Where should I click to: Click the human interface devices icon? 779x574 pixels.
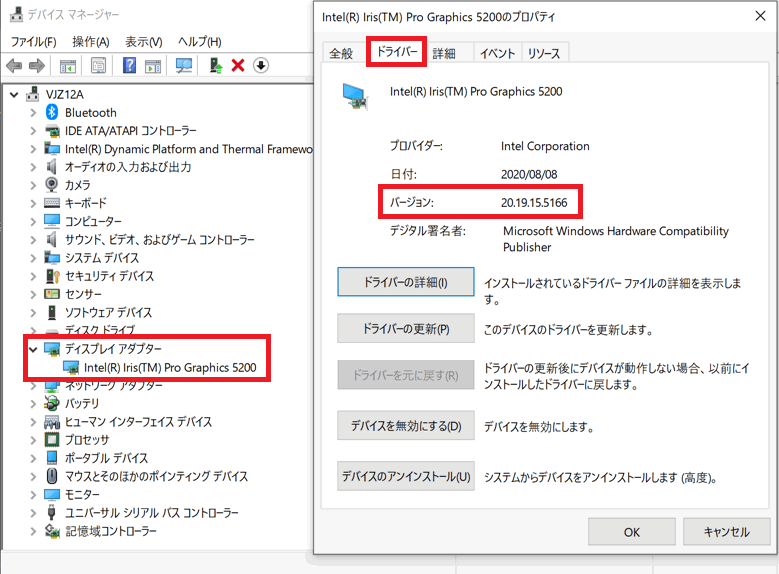pos(52,422)
